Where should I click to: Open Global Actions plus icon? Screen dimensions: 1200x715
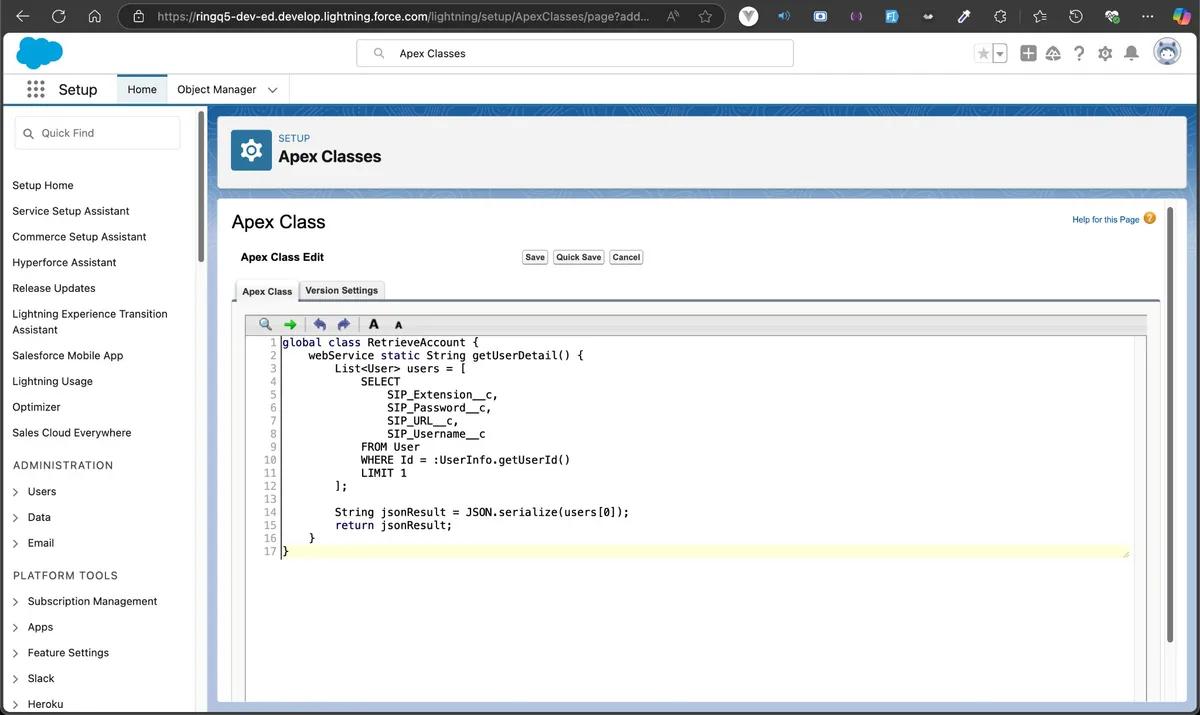click(x=1028, y=53)
